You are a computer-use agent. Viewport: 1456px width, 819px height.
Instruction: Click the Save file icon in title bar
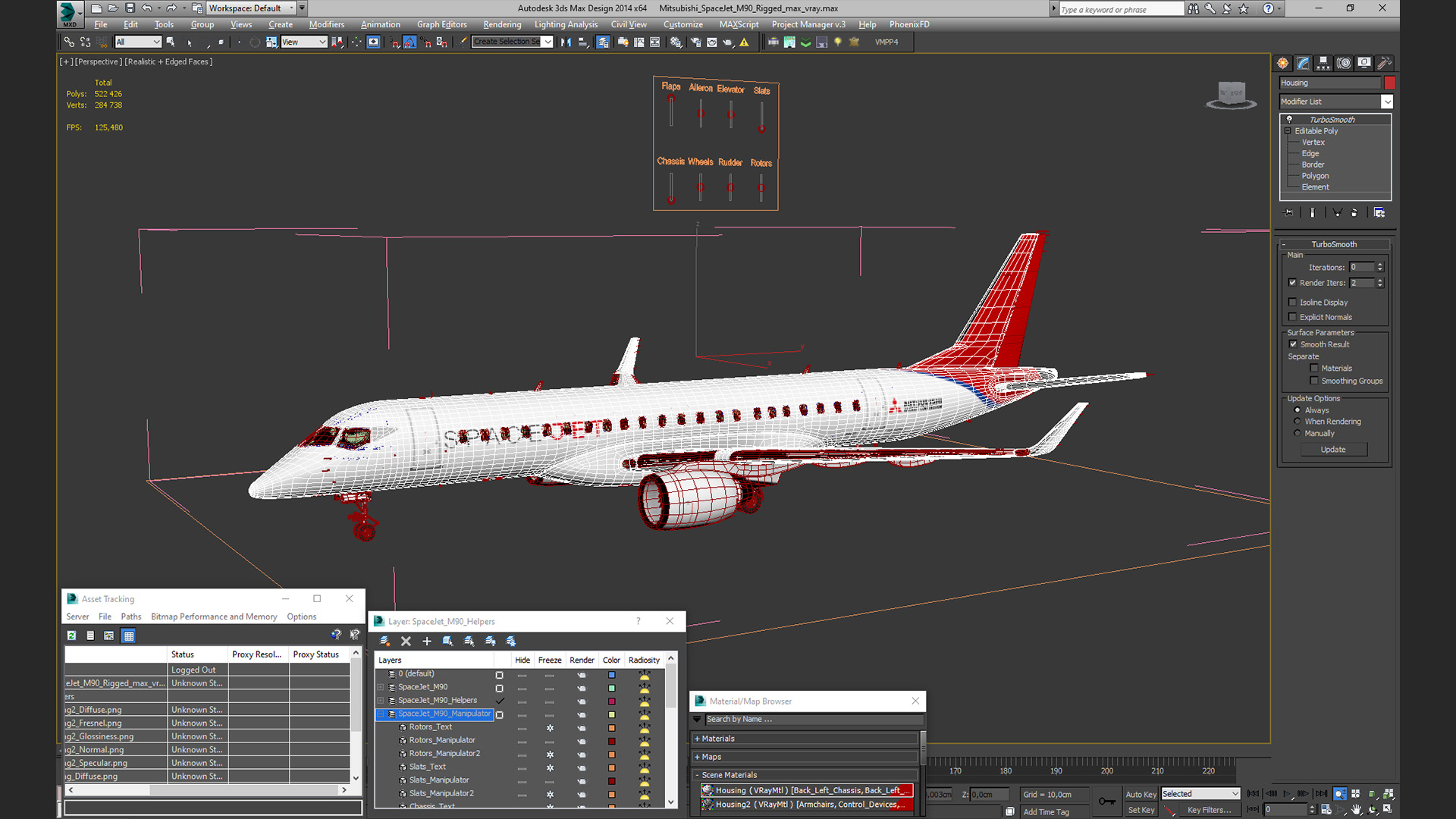point(130,8)
